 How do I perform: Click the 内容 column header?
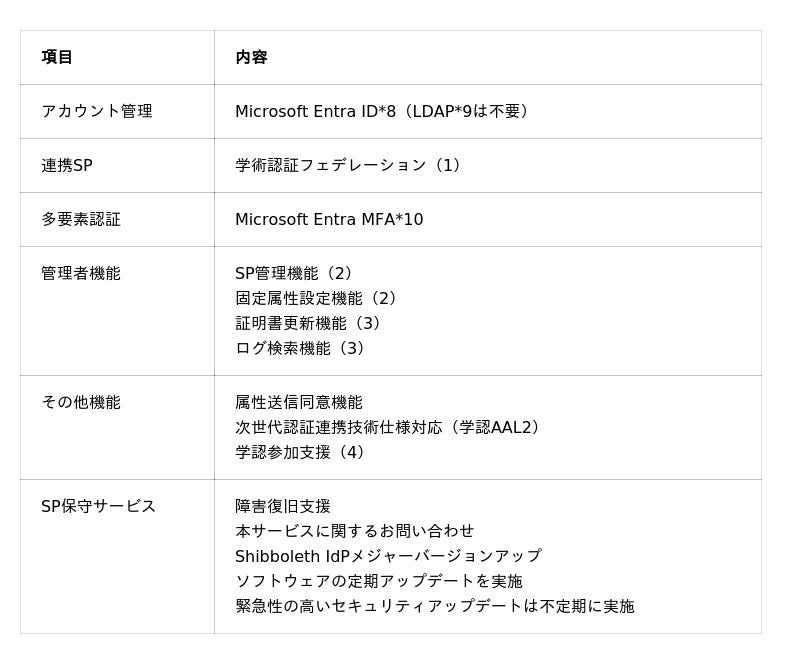point(251,57)
